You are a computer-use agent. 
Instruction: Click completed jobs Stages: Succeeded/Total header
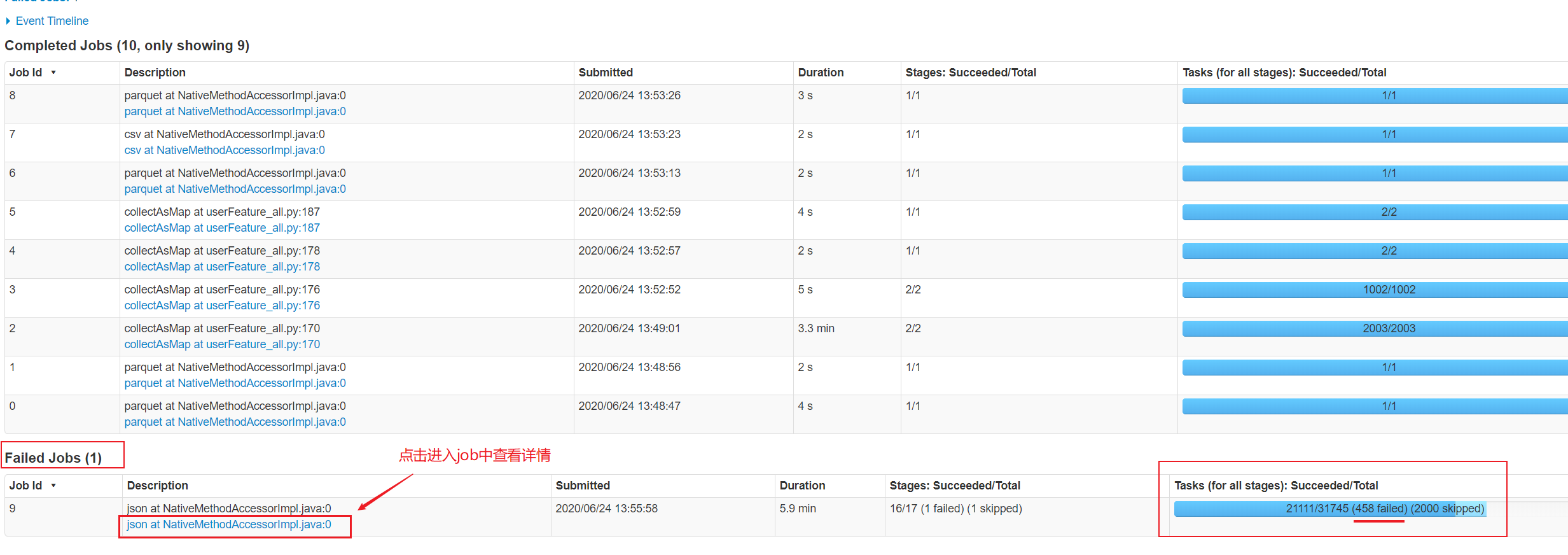[x=971, y=73]
